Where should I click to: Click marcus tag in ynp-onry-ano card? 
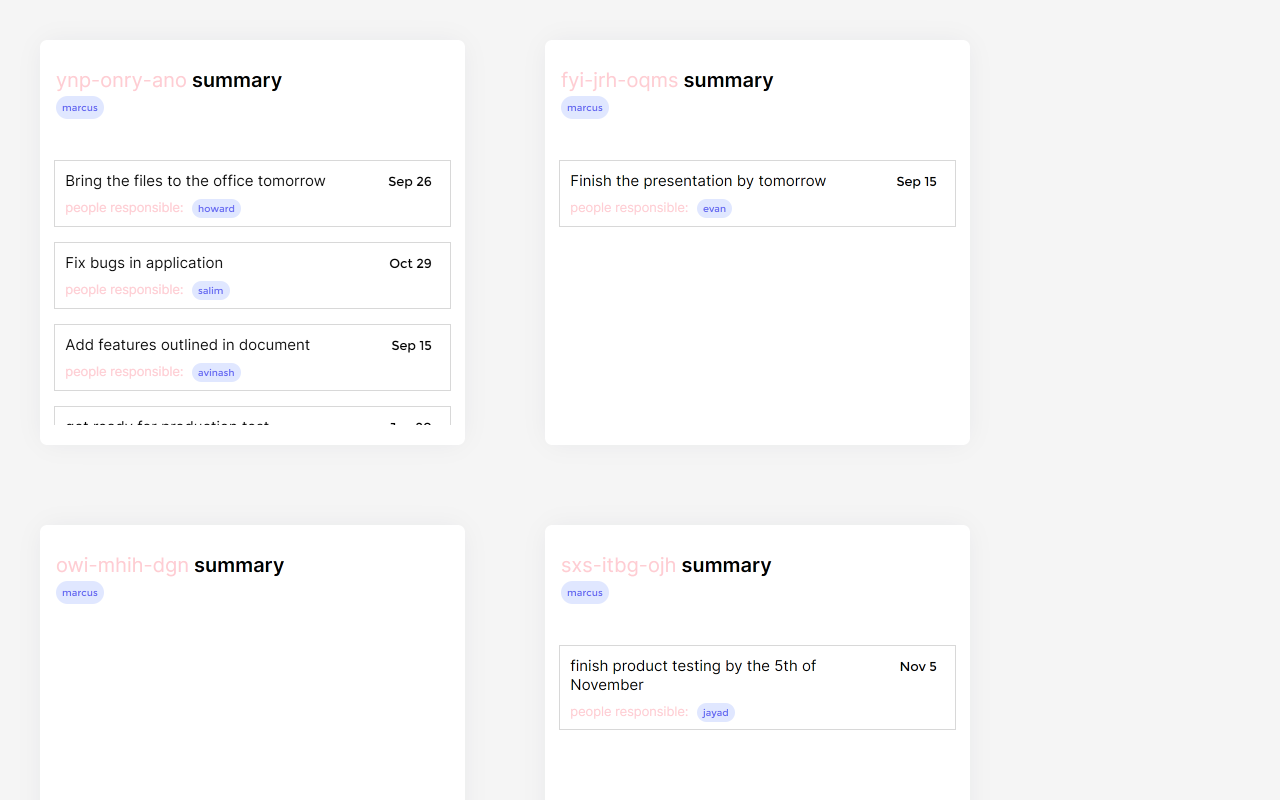click(80, 108)
